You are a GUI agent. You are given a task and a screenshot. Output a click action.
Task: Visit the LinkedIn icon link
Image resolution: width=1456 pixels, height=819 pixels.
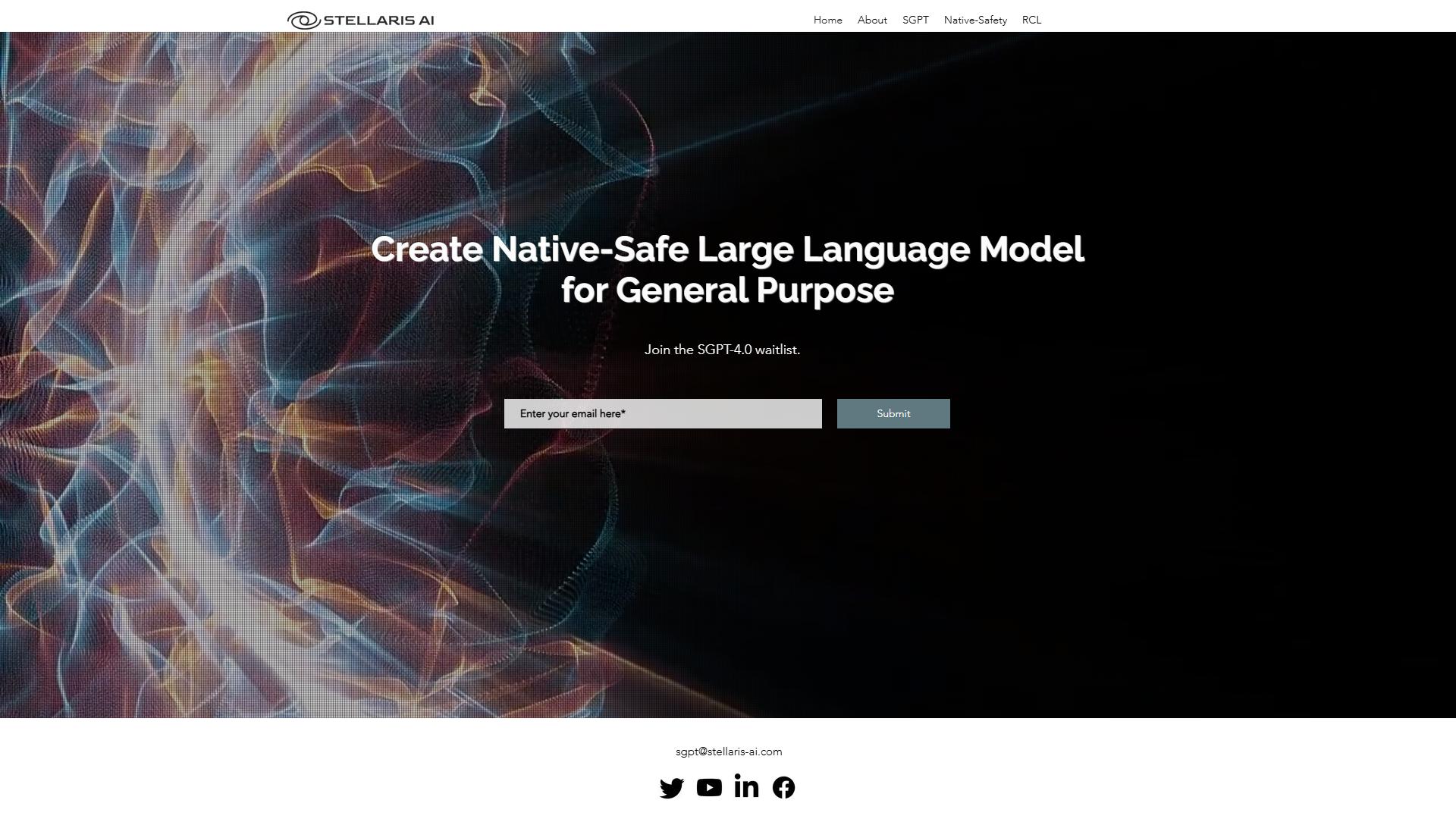[x=746, y=787]
